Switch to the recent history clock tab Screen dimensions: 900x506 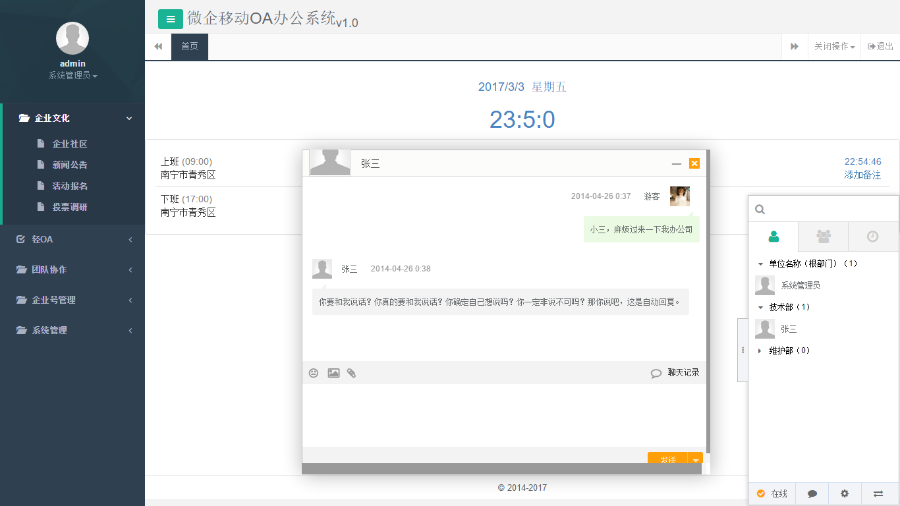click(x=873, y=236)
